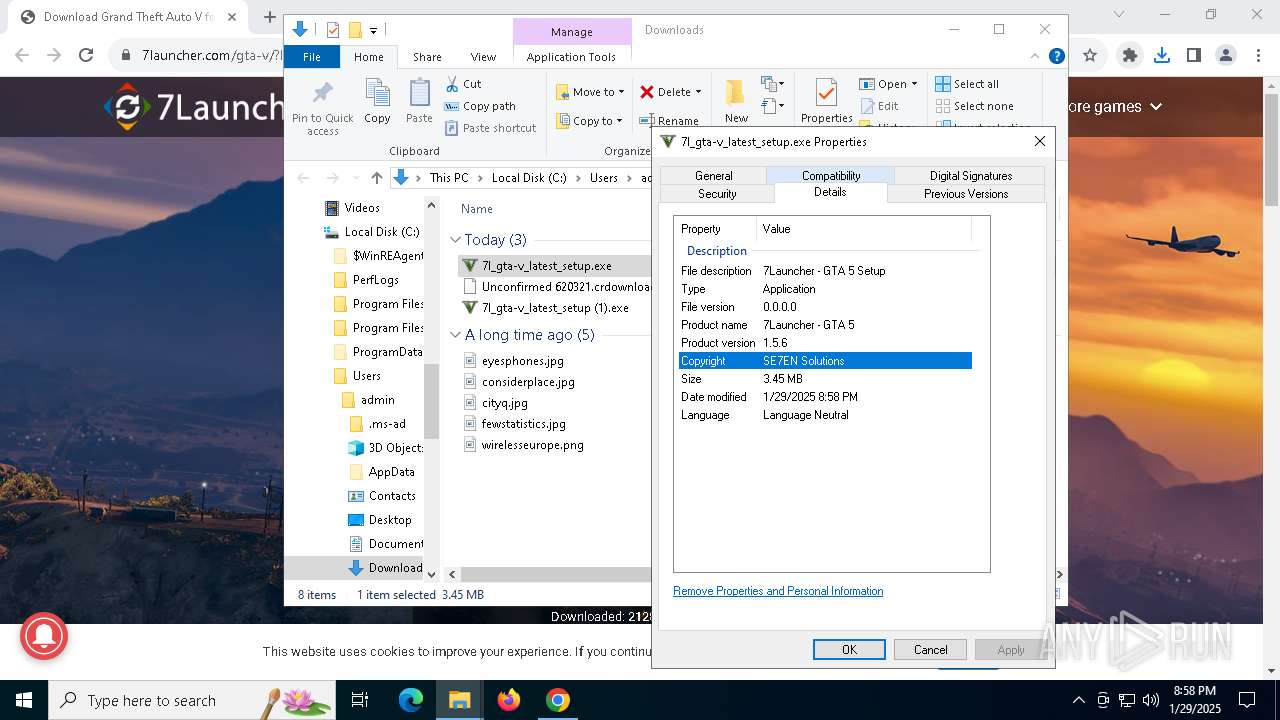
Task: Bookmark this page with star icon
Action: point(1090,56)
